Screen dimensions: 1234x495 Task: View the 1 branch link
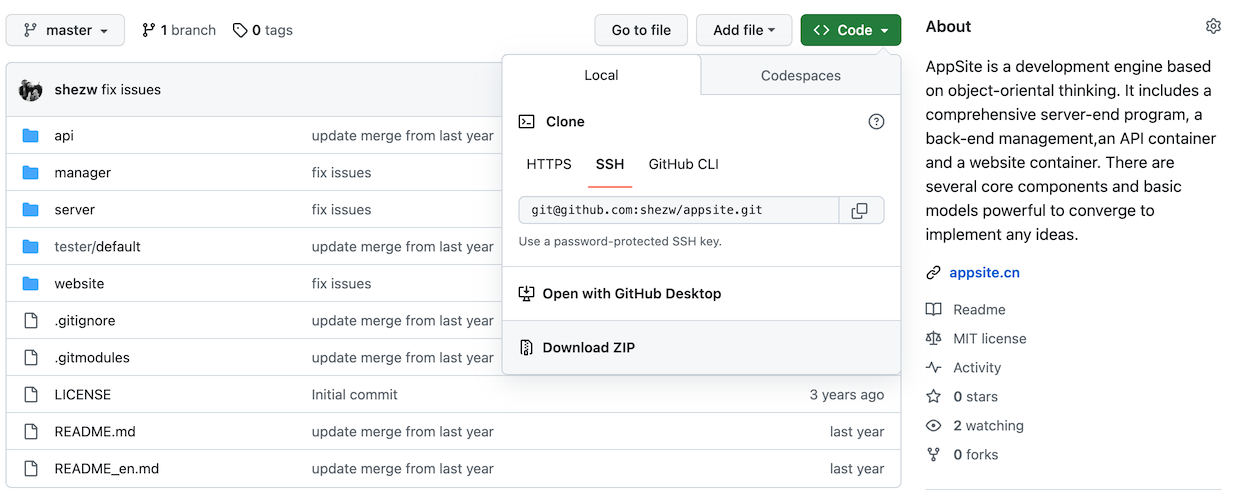pos(179,30)
